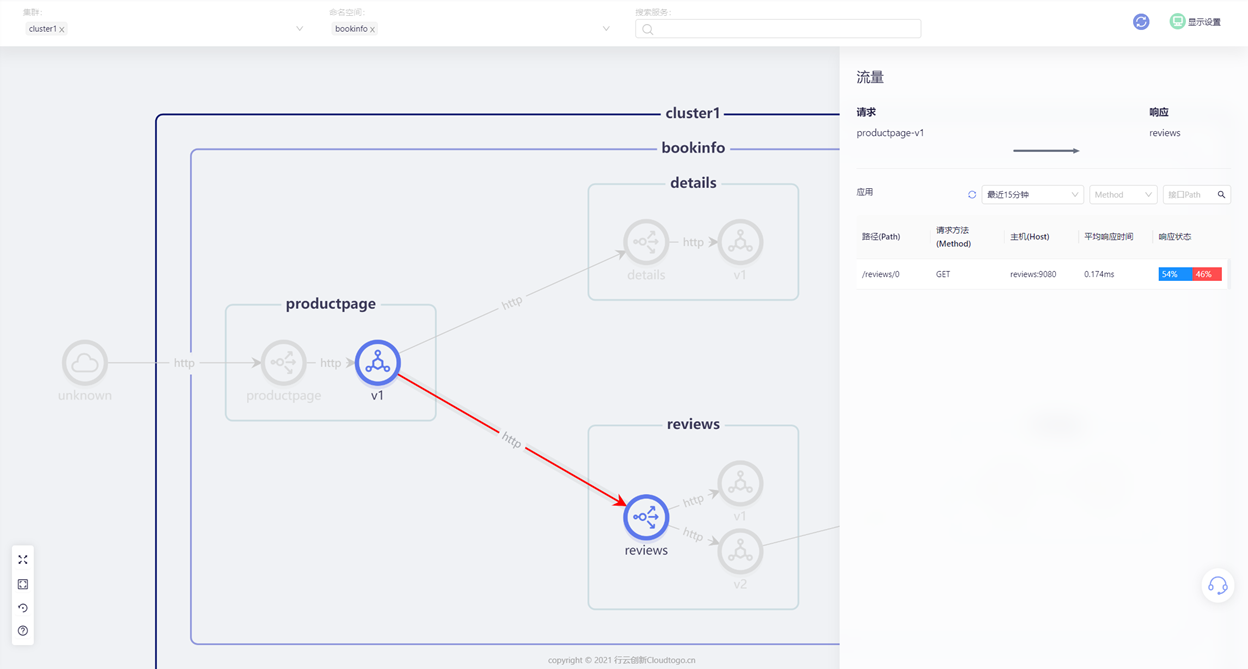This screenshot has width=1248, height=669.
Task: Open the display settings button
Action: (1196, 21)
